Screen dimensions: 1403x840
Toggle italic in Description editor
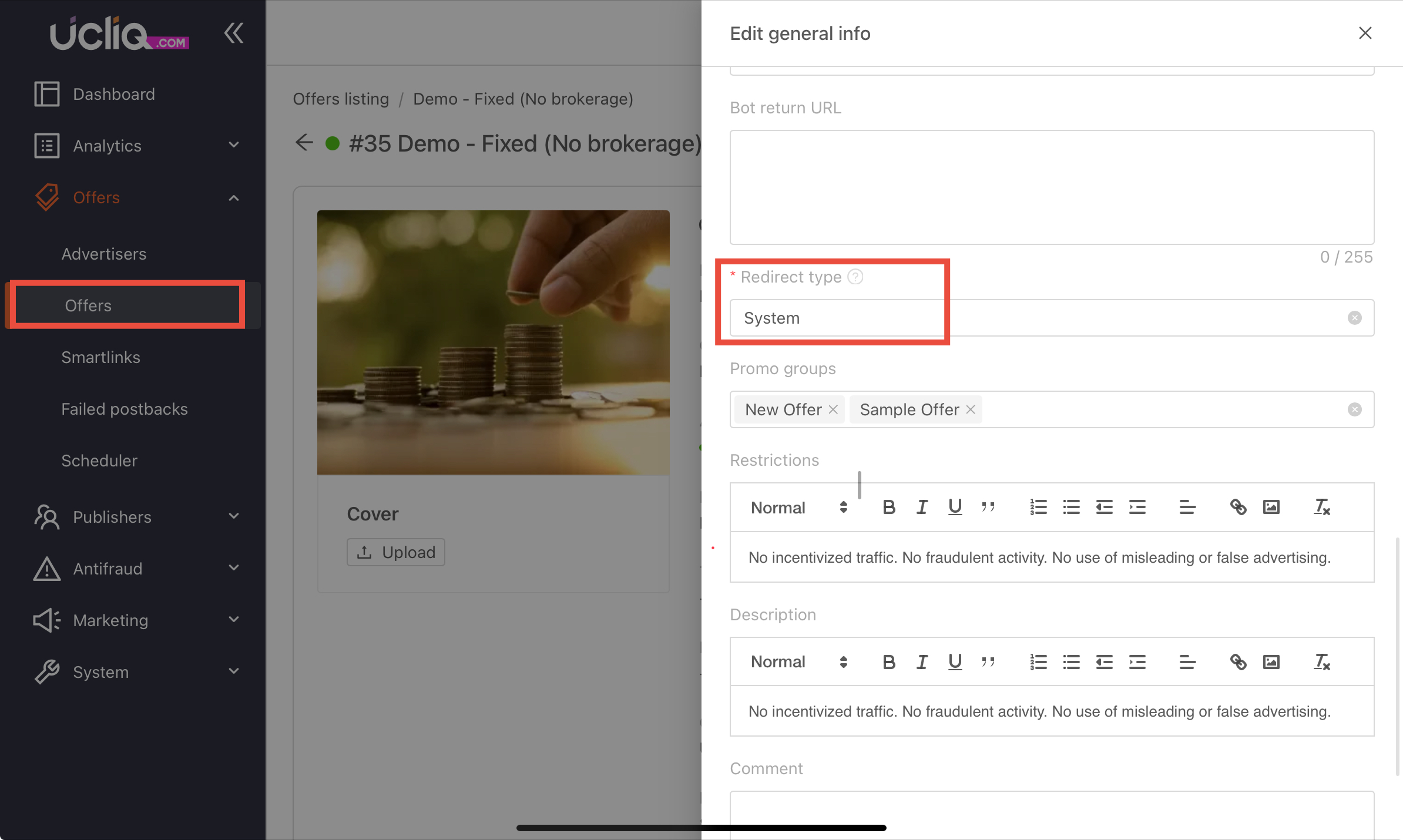(x=922, y=662)
